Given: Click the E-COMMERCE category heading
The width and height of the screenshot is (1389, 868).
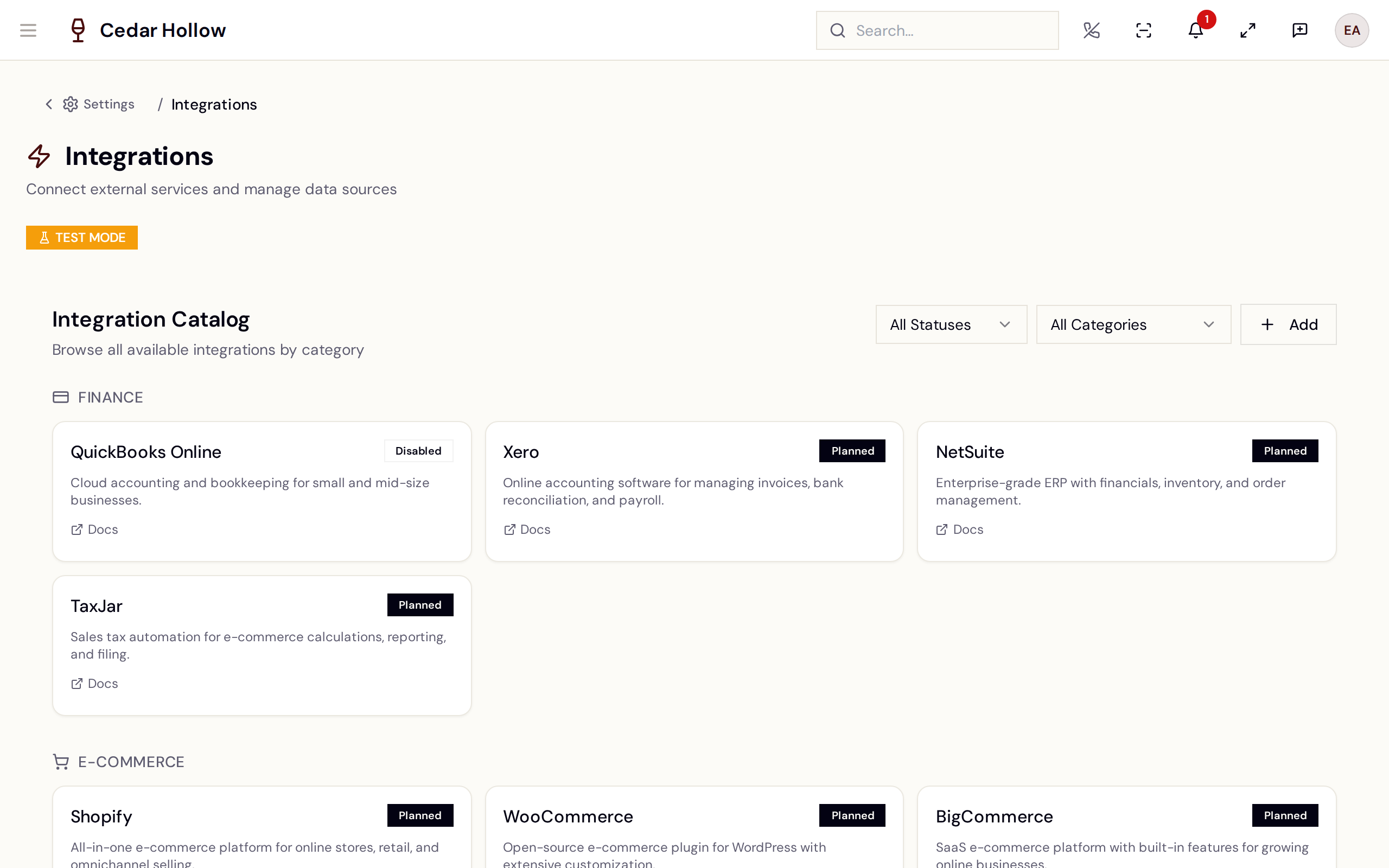Looking at the screenshot, I should click(x=131, y=762).
